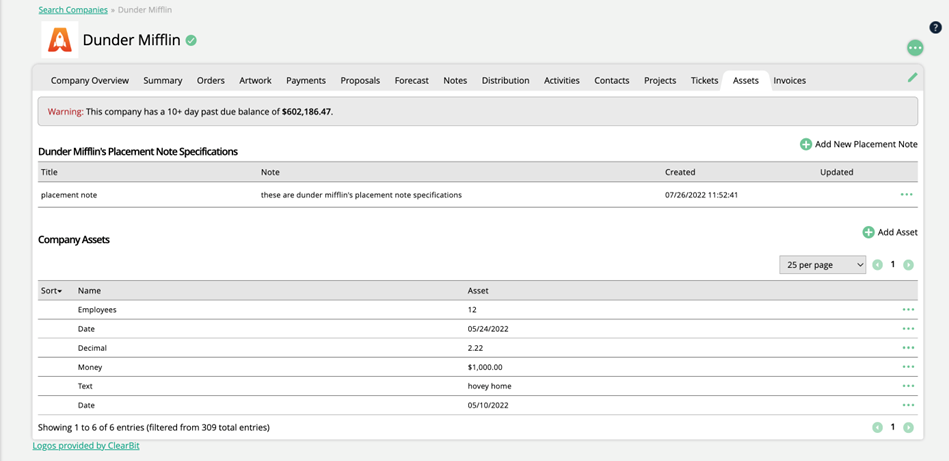
Task: Switch to the Tickets tab
Action: tap(704, 80)
